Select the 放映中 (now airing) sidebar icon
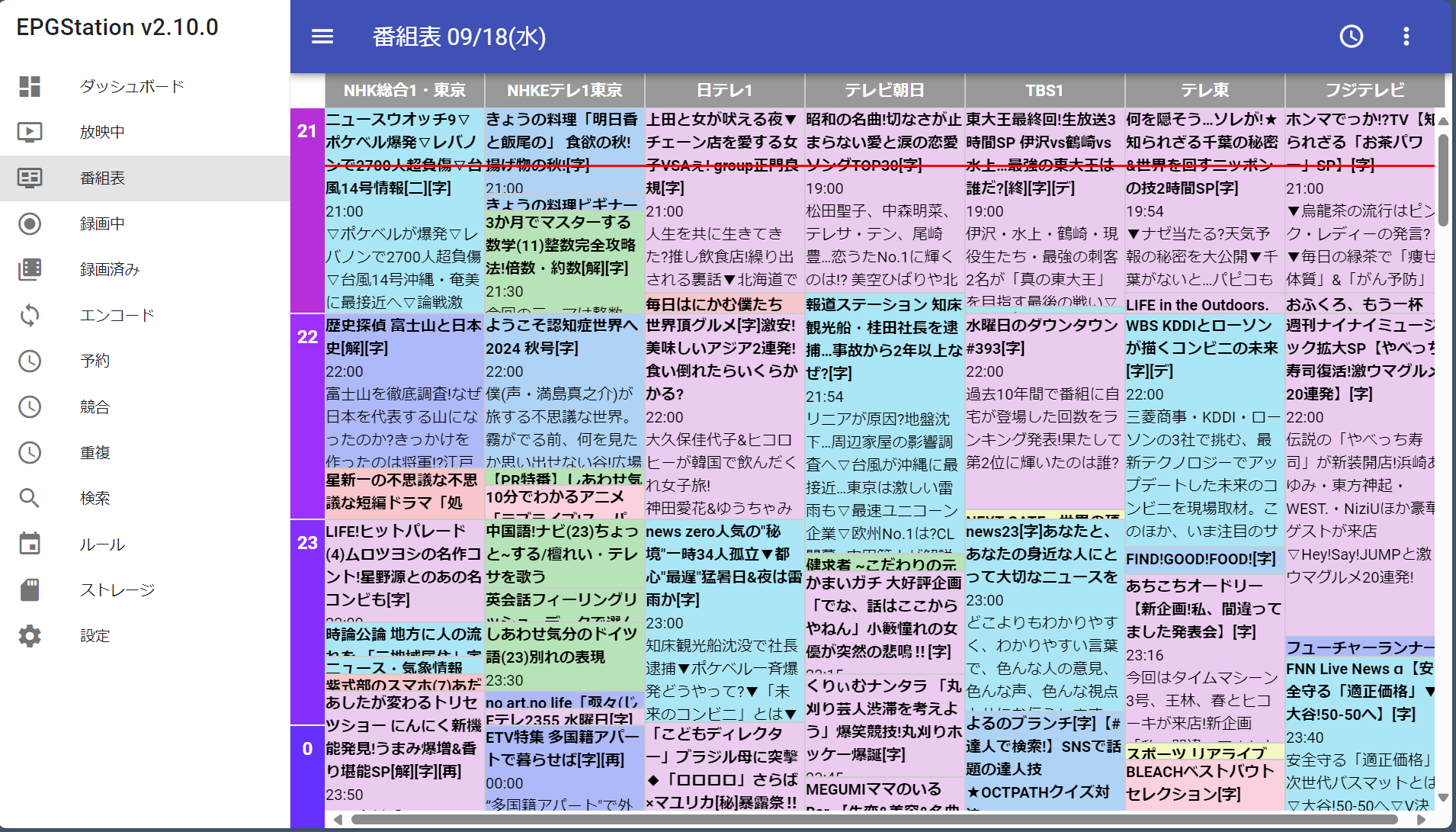1456x832 pixels. [x=30, y=132]
